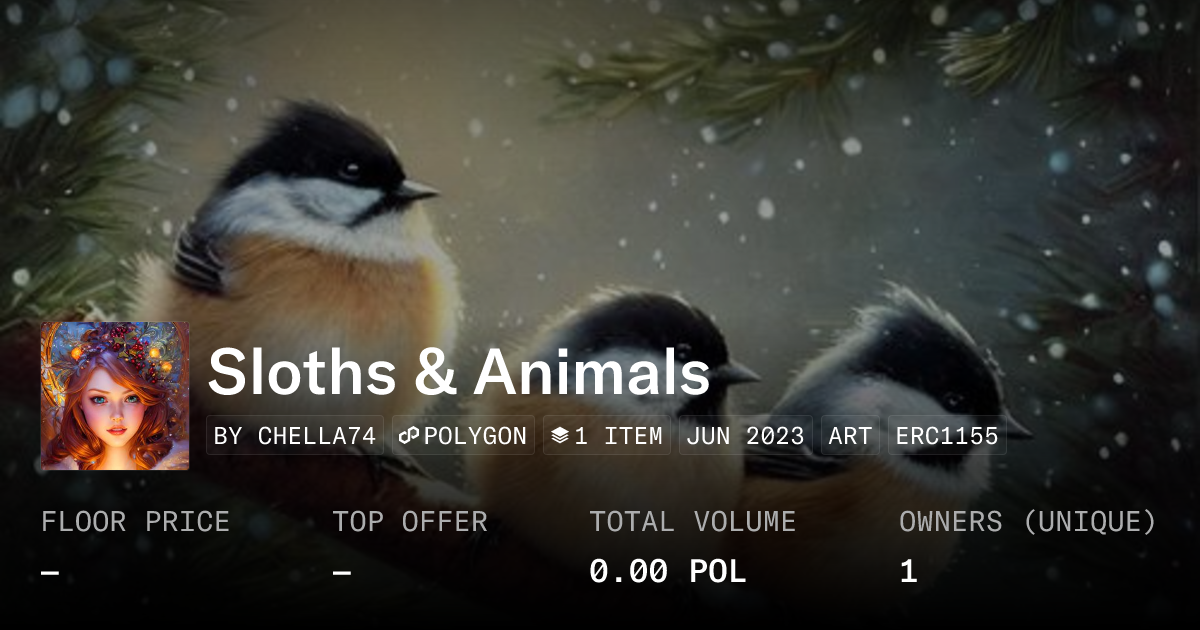Click the 0.00 POL volume value
This screenshot has height=630, width=1200.
[667, 572]
